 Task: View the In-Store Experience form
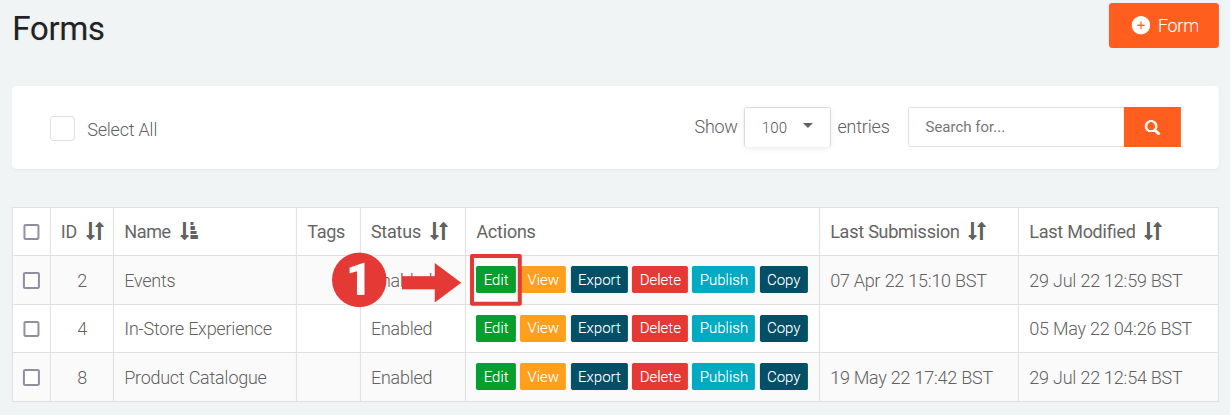coord(543,328)
